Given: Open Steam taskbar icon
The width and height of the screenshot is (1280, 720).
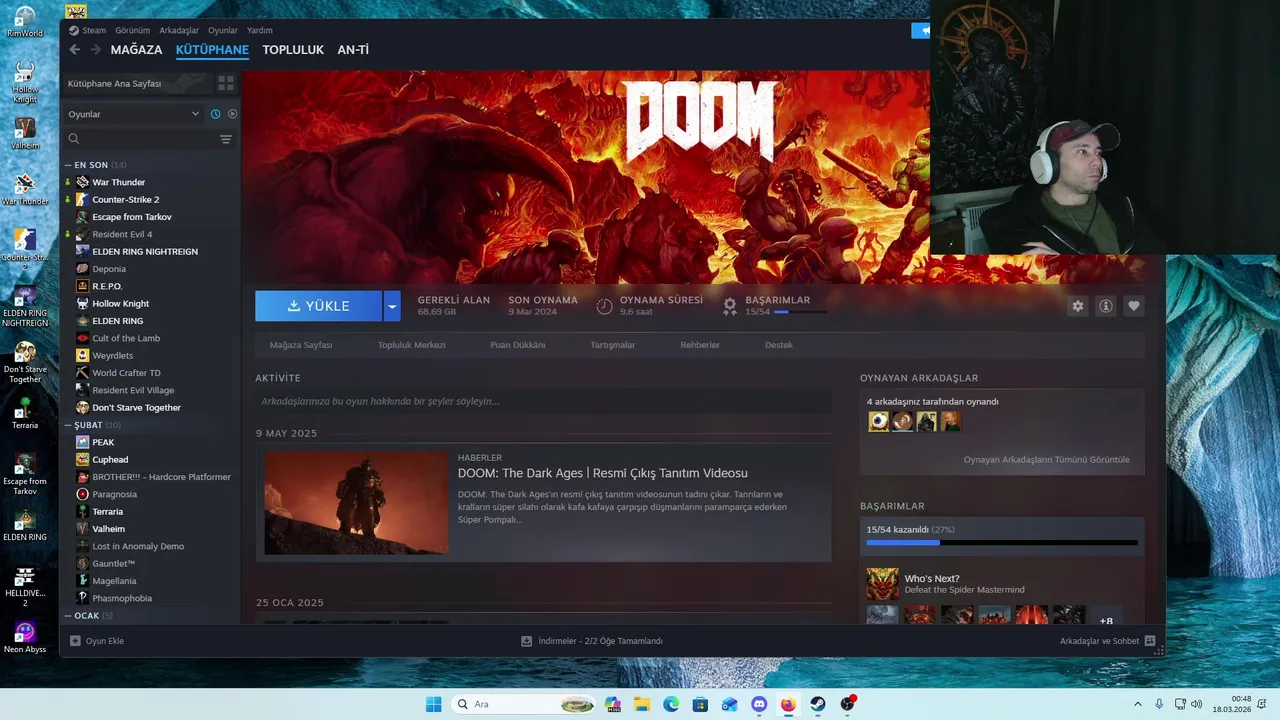Looking at the screenshot, I should (x=817, y=704).
